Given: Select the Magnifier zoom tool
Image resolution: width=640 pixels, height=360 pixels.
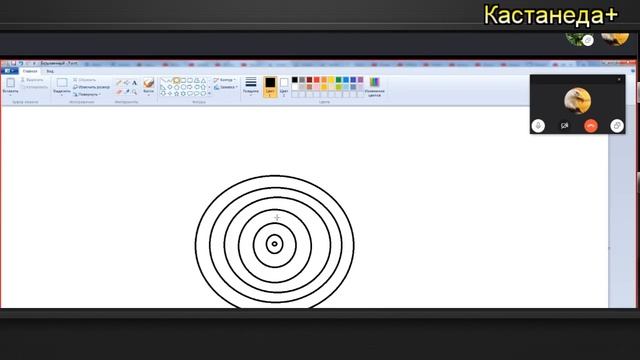Looking at the screenshot, I should 134,92.
